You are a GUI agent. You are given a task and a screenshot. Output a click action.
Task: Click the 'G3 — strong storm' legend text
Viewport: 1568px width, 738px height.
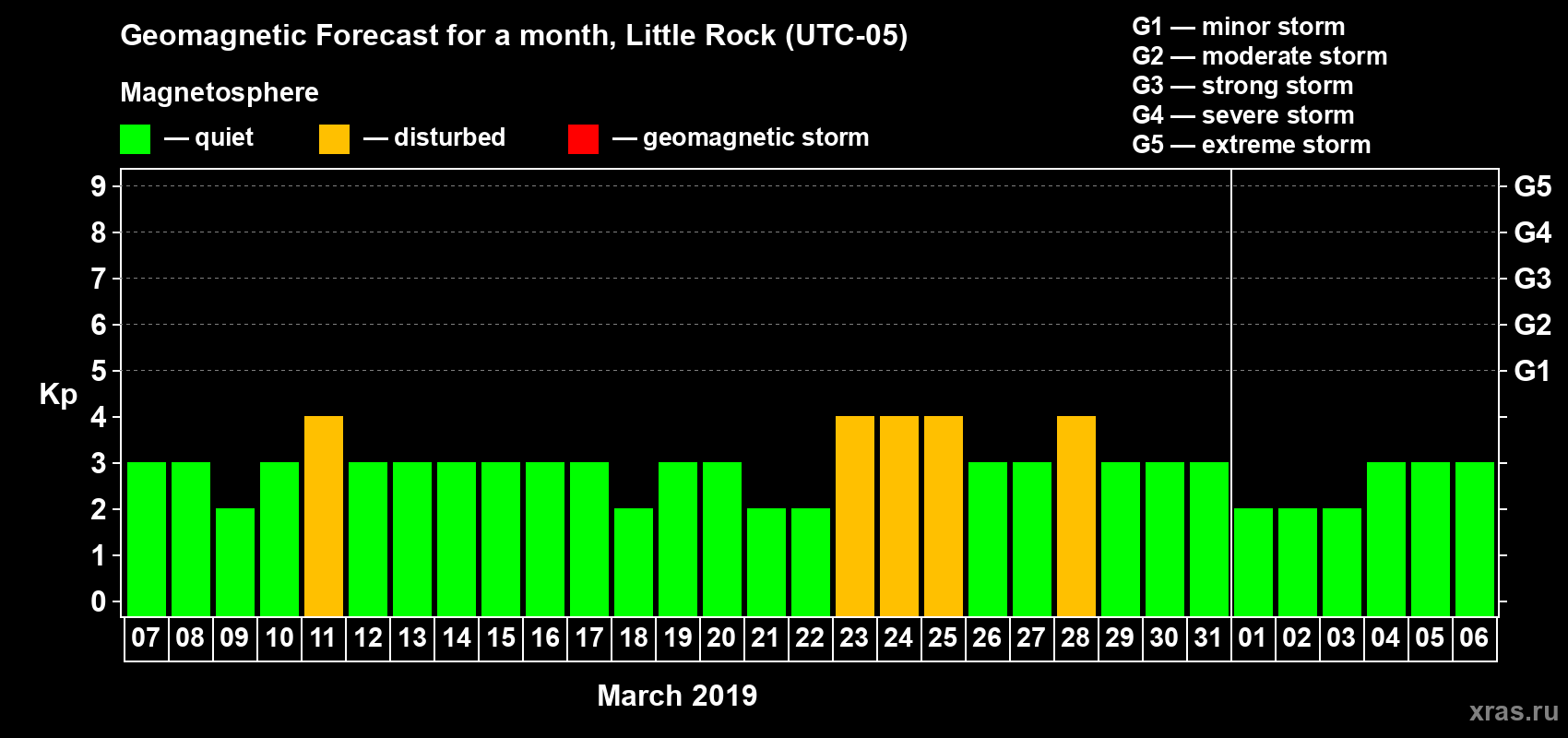click(x=1242, y=86)
